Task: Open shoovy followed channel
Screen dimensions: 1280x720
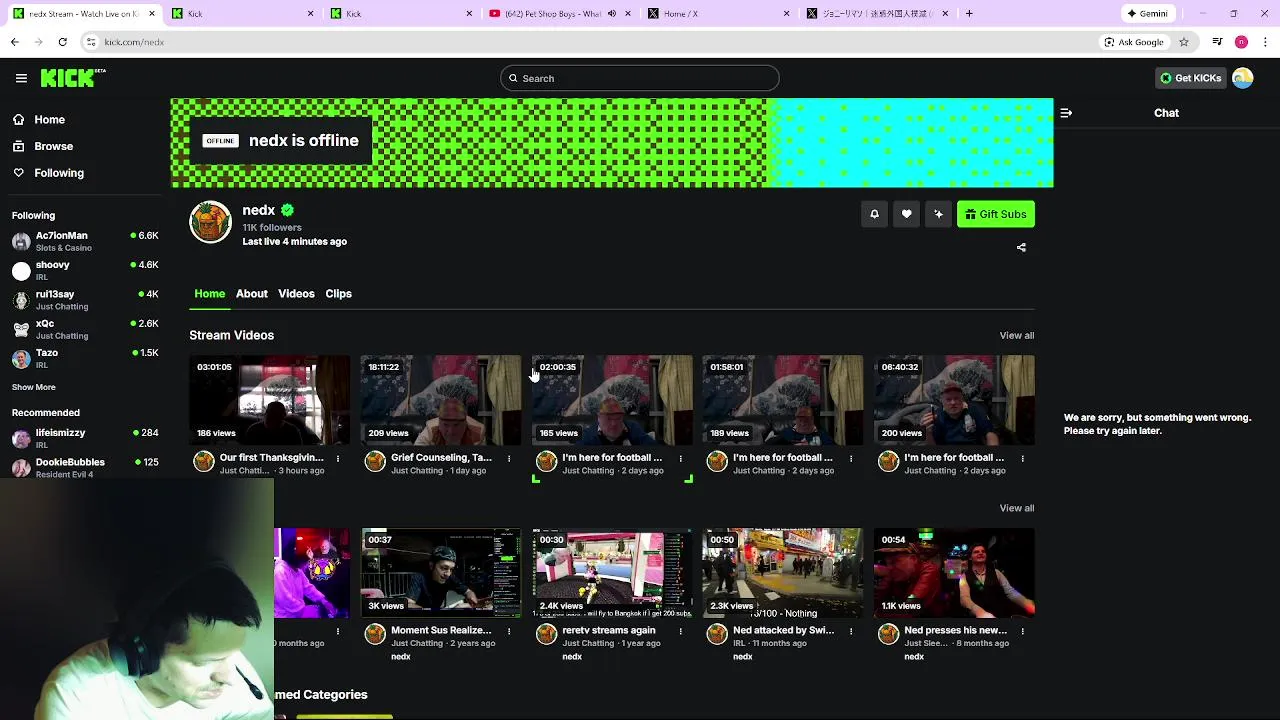Action: pos(85,270)
